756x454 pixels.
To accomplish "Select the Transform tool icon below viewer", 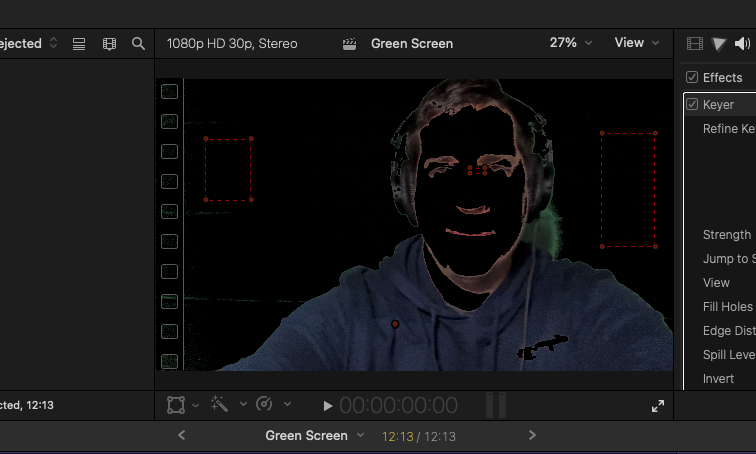I will tap(176, 404).
